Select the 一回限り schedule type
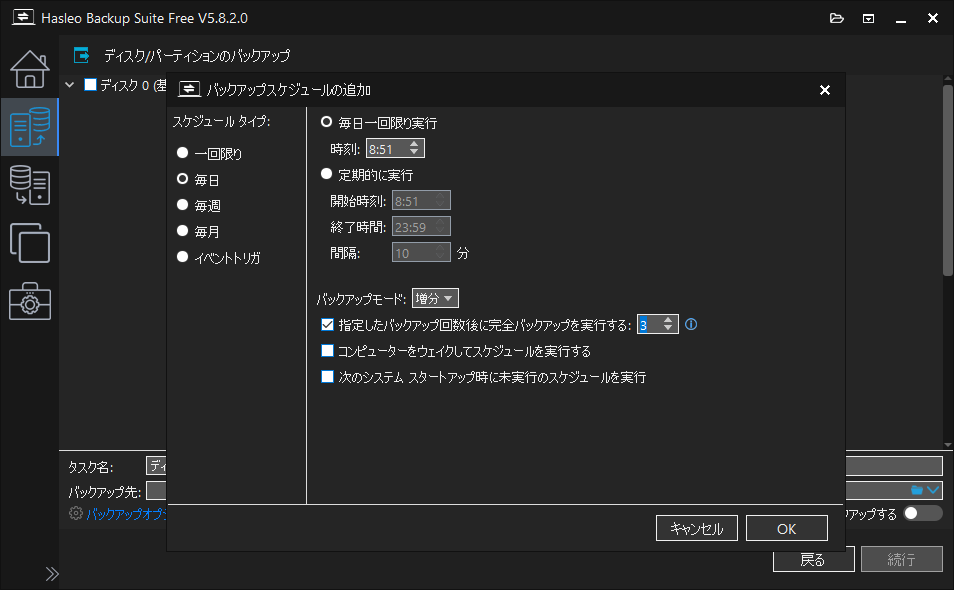Viewport: 954px width, 590px height. click(209, 153)
